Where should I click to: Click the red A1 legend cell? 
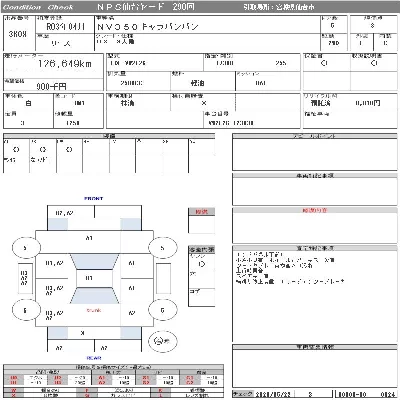102,378
